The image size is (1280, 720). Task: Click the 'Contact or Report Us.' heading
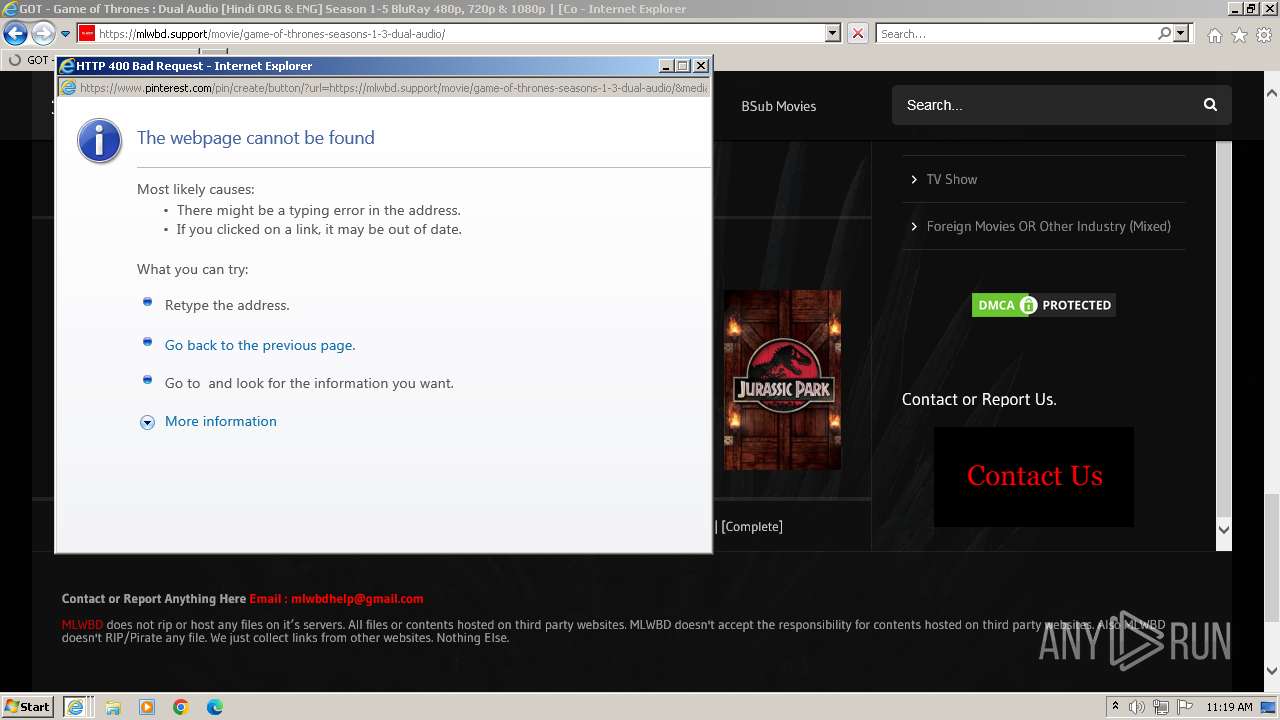(979, 399)
